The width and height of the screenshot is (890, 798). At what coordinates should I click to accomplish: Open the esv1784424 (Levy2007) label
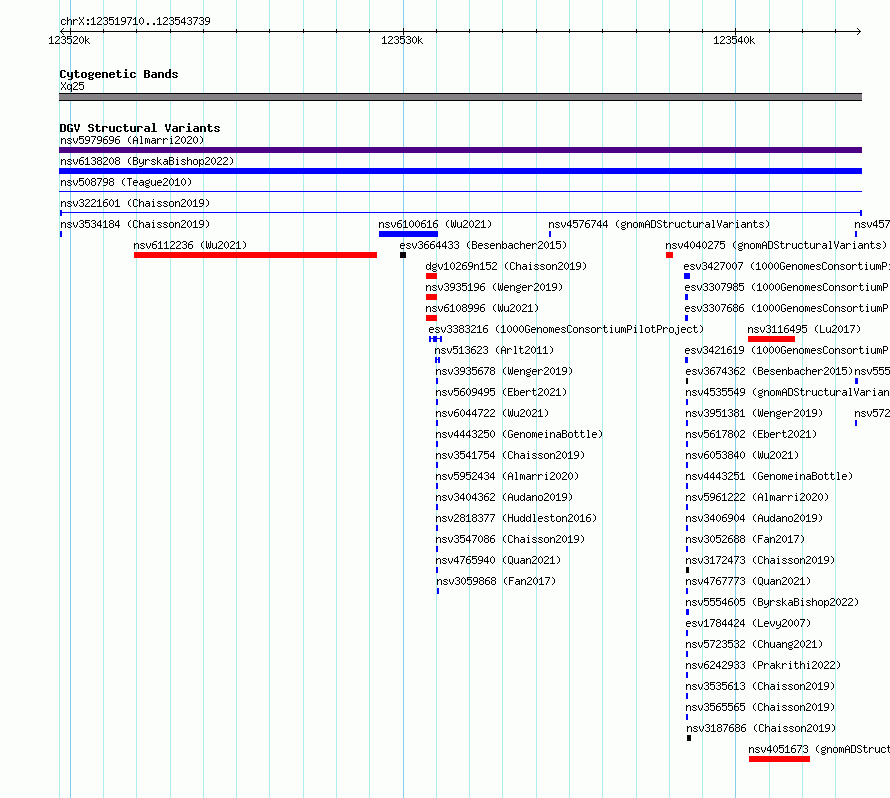click(x=749, y=623)
